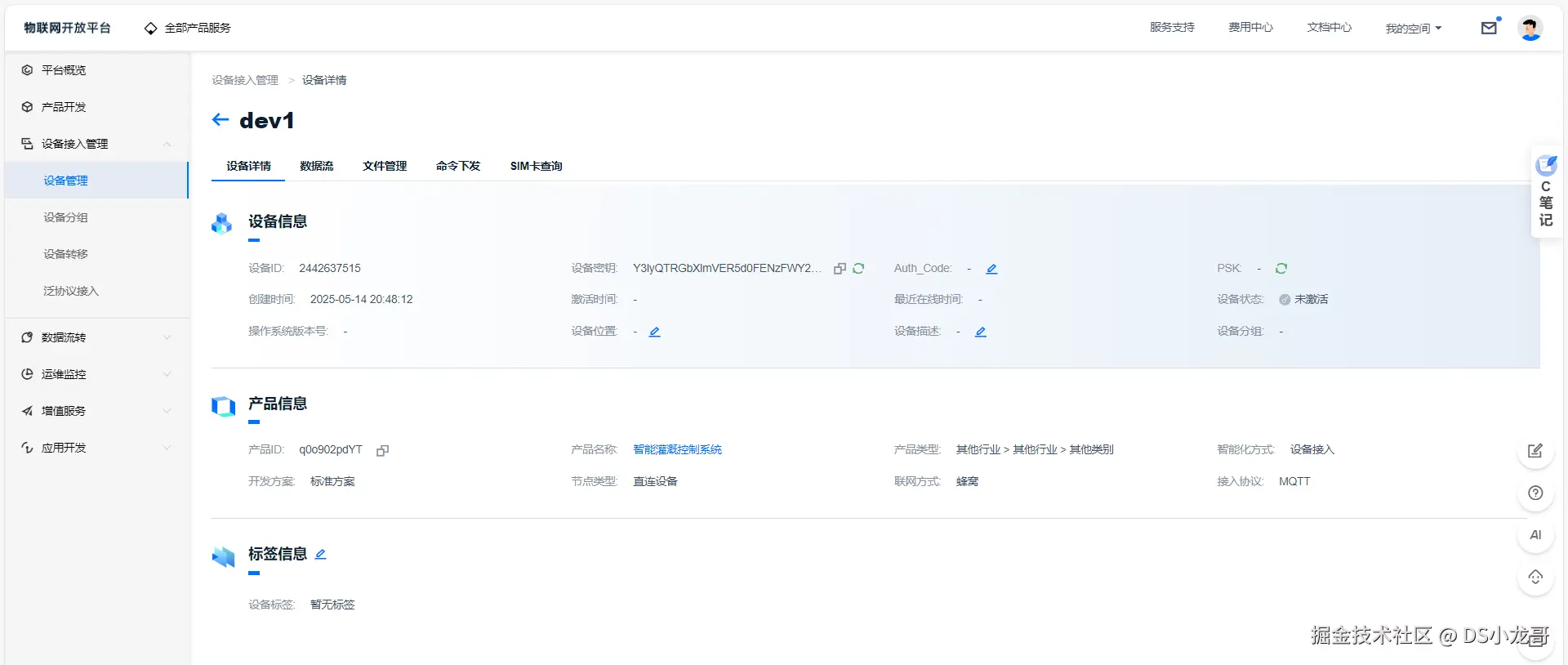The width and height of the screenshot is (1568, 665).
Task: Open the 智能灌溉控制系统 product link
Action: coord(678,449)
